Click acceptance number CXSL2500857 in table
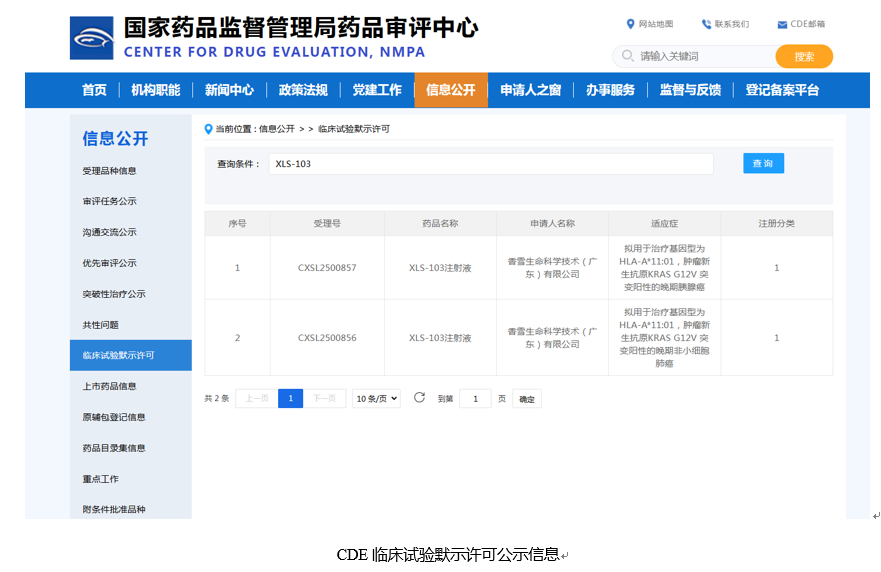Screen dimensions: 881x572 327,268
